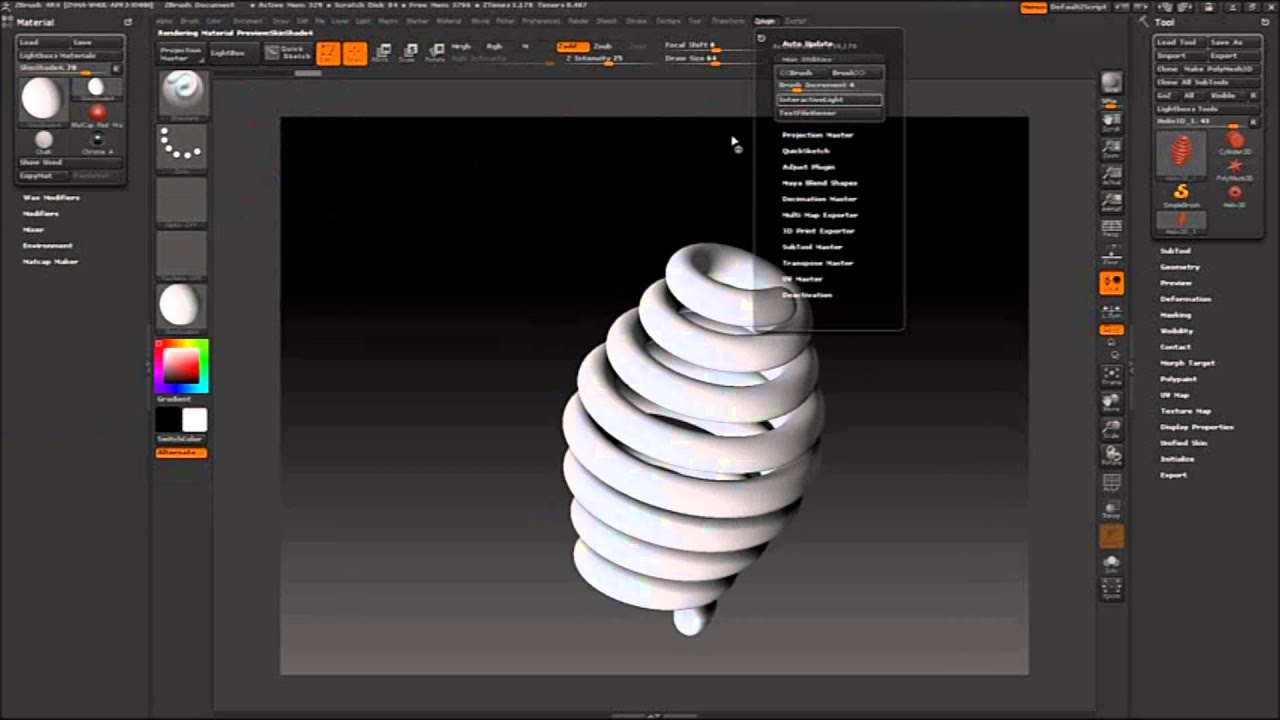Click the Move view icon on right shelf
This screenshot has width=1280, height=720.
click(x=1111, y=403)
